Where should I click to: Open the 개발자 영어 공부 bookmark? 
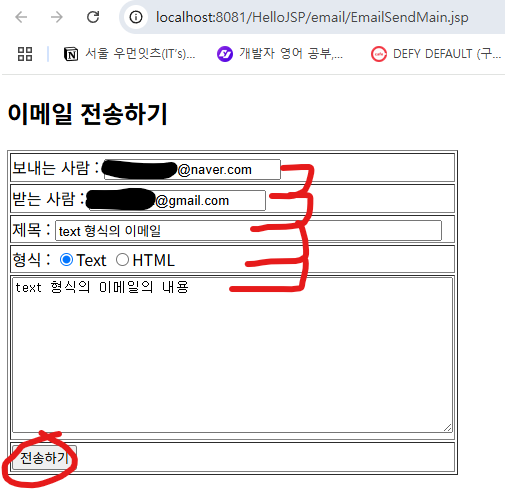pos(279,54)
